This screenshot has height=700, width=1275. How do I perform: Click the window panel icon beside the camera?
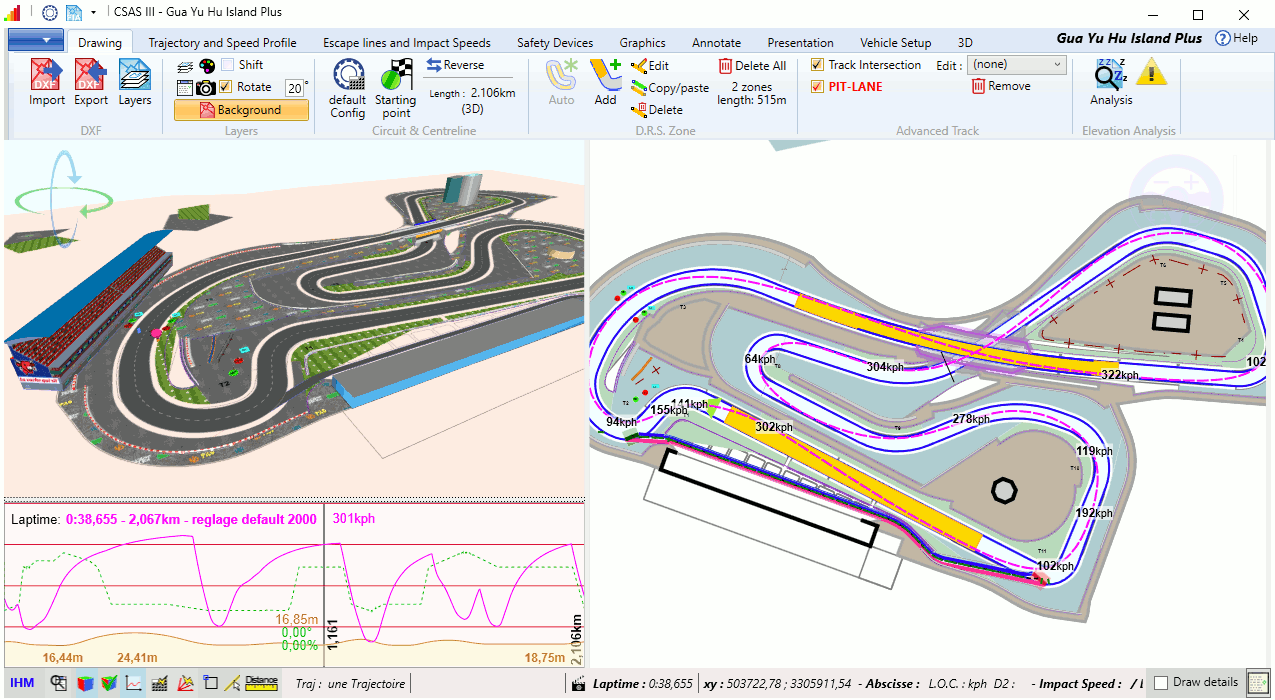click(x=184, y=88)
